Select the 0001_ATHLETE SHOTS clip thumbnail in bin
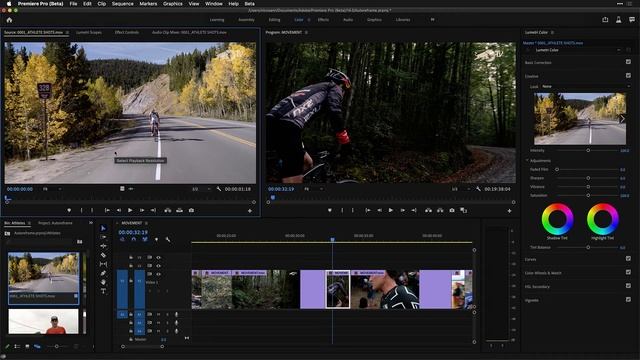Screen dimensions: 640x360 pos(44,272)
